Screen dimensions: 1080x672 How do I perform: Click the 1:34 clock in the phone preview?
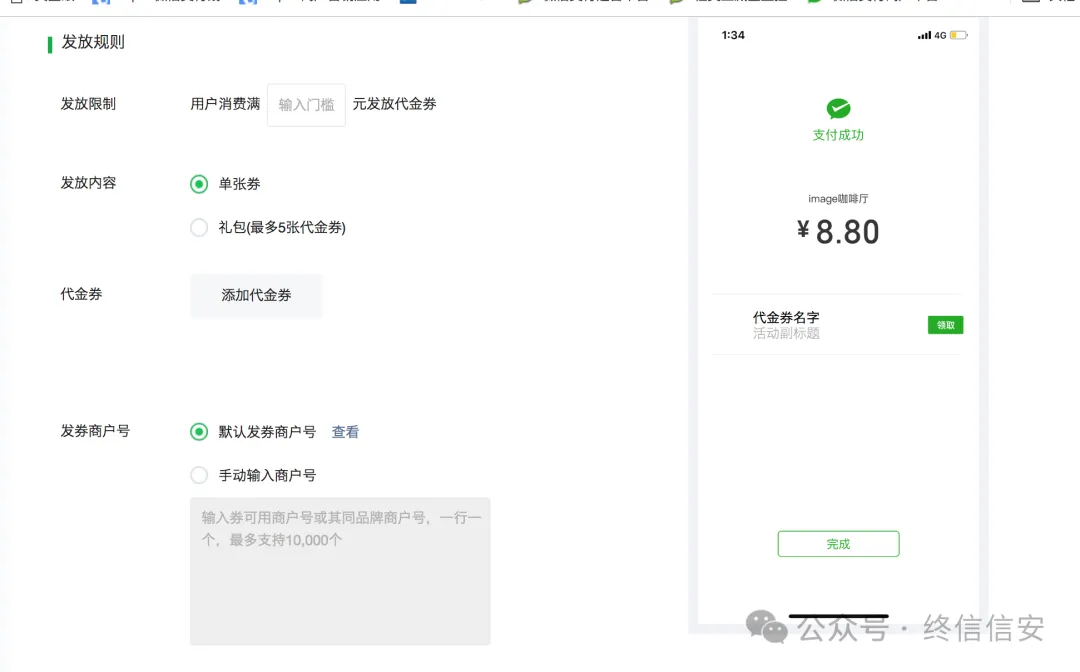733,34
